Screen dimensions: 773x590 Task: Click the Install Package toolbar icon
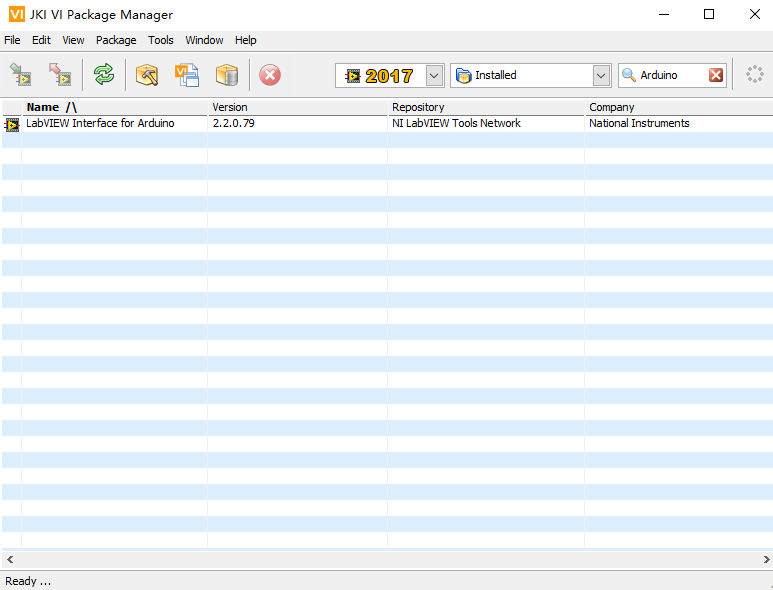click(21, 75)
